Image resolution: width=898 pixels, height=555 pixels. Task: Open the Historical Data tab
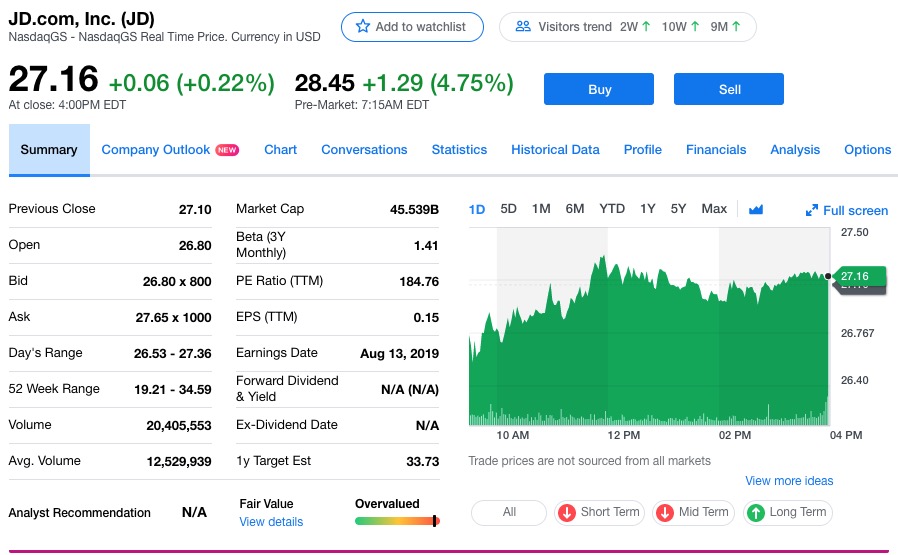[x=555, y=150]
